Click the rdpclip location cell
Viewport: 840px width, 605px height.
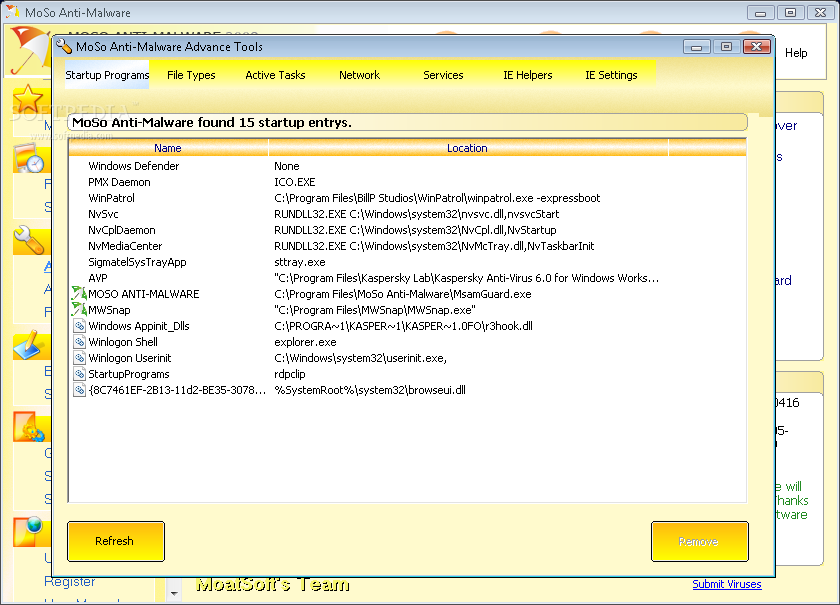(x=290, y=374)
